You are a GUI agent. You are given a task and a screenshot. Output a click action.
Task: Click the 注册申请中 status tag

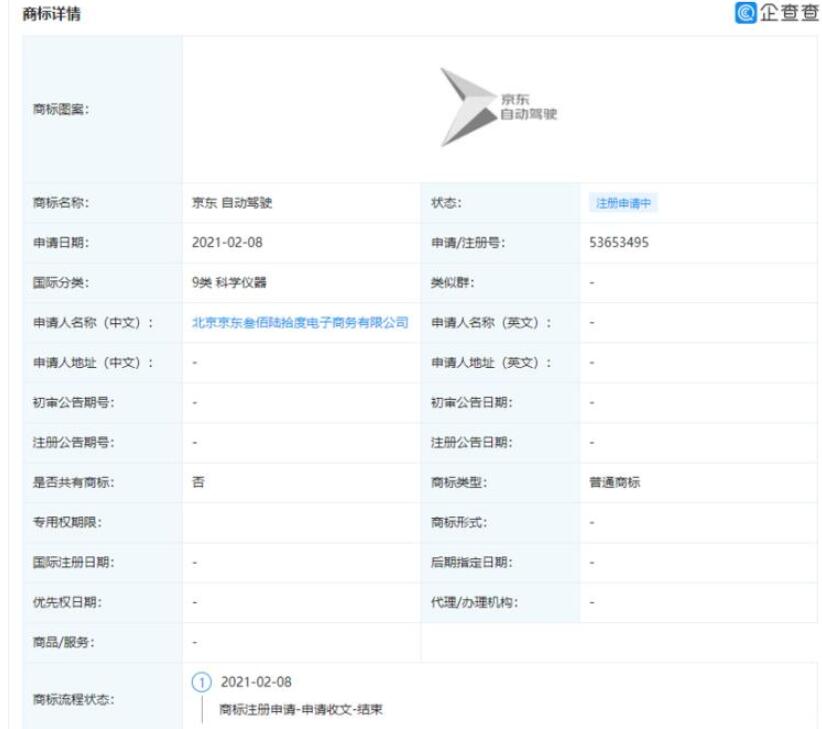623,203
